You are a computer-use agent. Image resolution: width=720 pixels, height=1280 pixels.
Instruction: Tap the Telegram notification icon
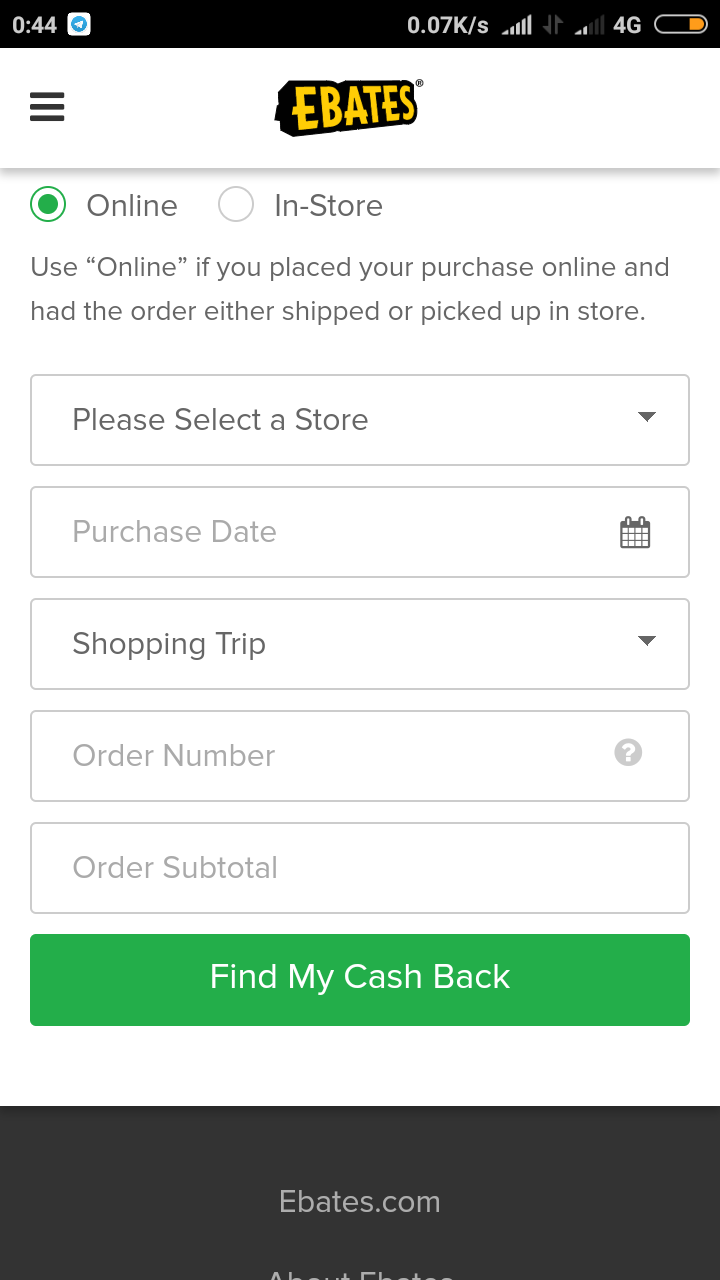point(79,25)
